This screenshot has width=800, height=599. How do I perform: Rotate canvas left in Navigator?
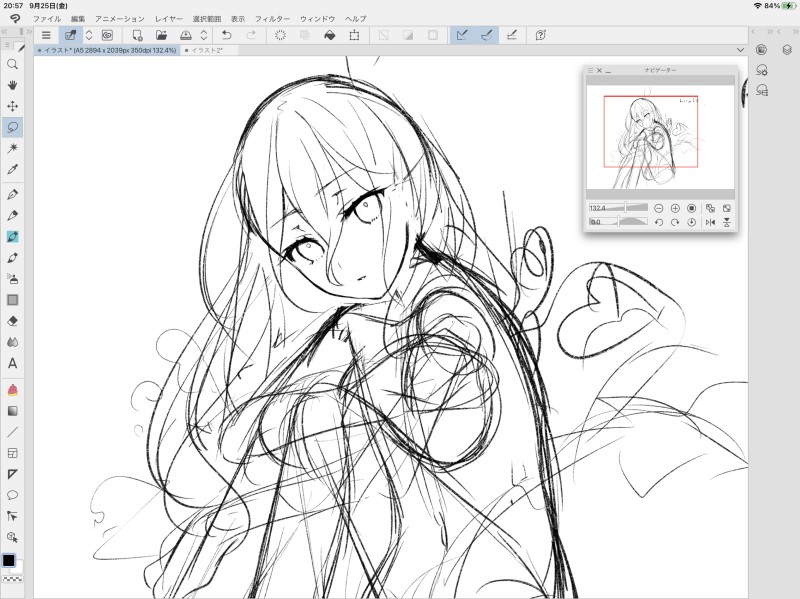[659, 222]
